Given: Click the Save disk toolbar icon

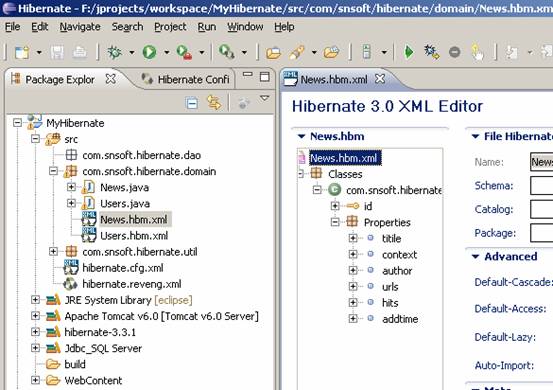Looking at the screenshot, I should point(57,53).
